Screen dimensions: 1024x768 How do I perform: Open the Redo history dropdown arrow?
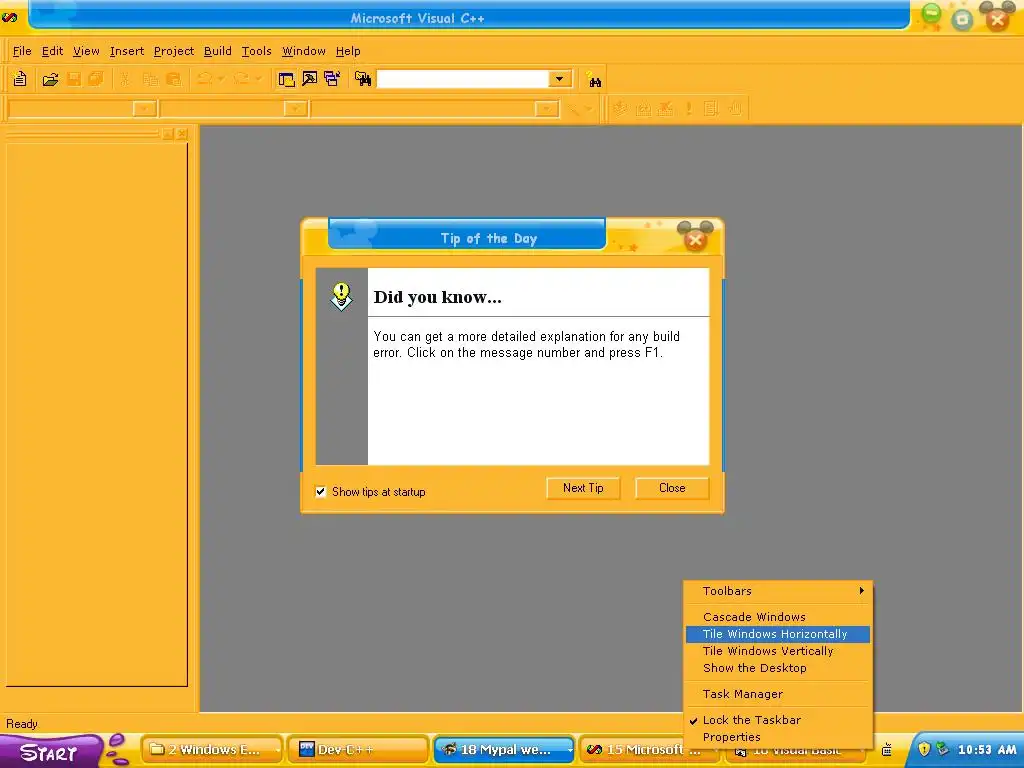click(x=258, y=79)
